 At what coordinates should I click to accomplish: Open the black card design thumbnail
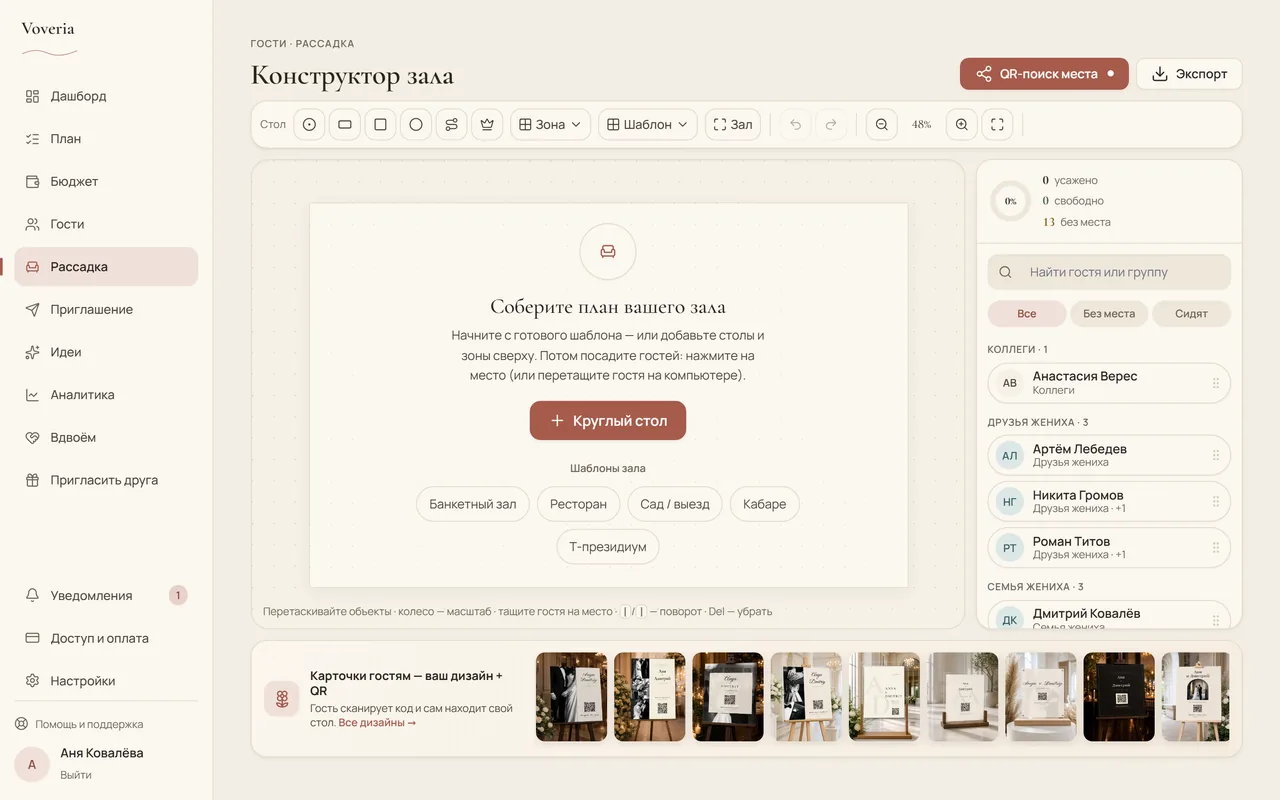tap(1119, 697)
